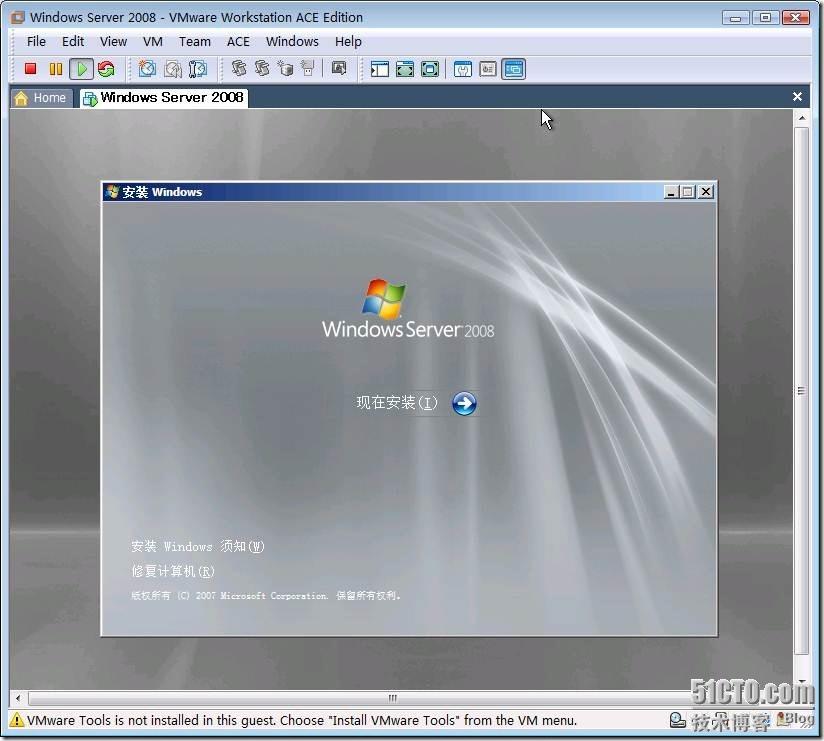
Task: Click the appliance view toolbar icon
Action: pos(488,69)
